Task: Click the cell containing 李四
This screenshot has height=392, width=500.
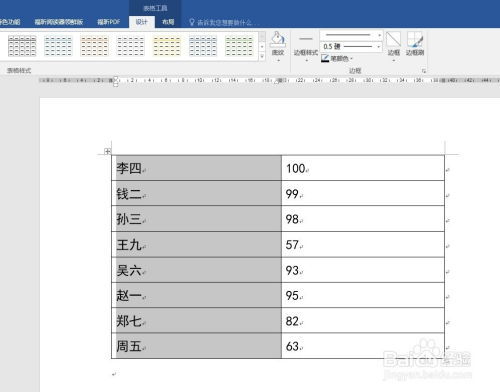Action: point(196,168)
